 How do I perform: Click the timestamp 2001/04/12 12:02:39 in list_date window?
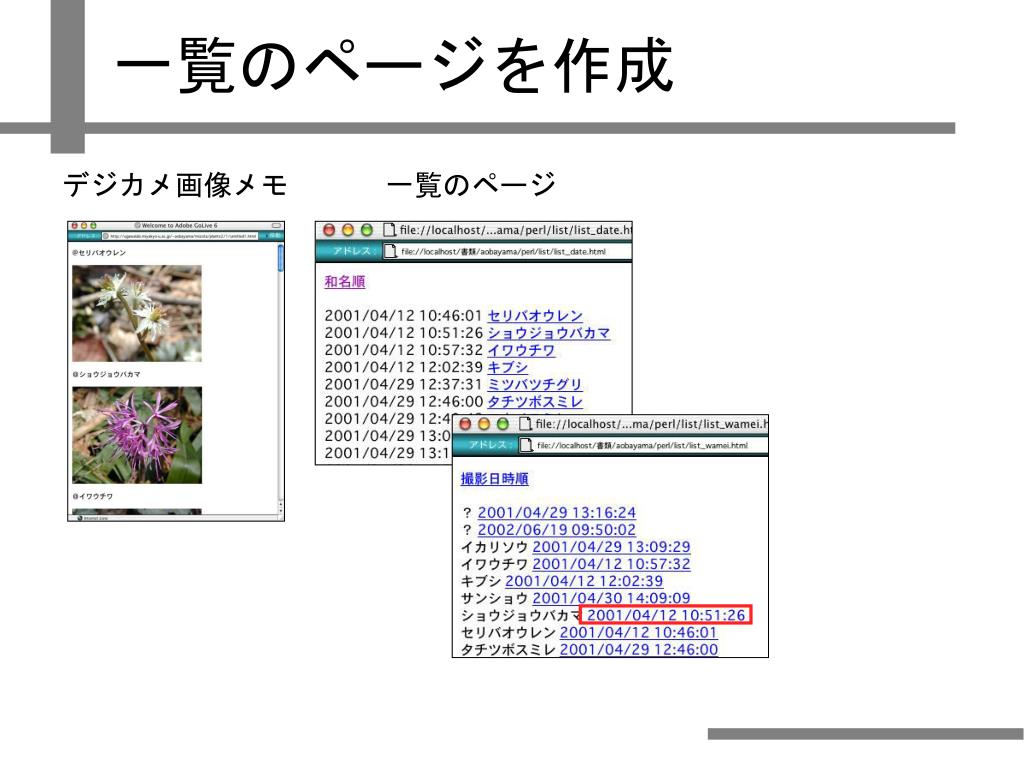(x=404, y=367)
